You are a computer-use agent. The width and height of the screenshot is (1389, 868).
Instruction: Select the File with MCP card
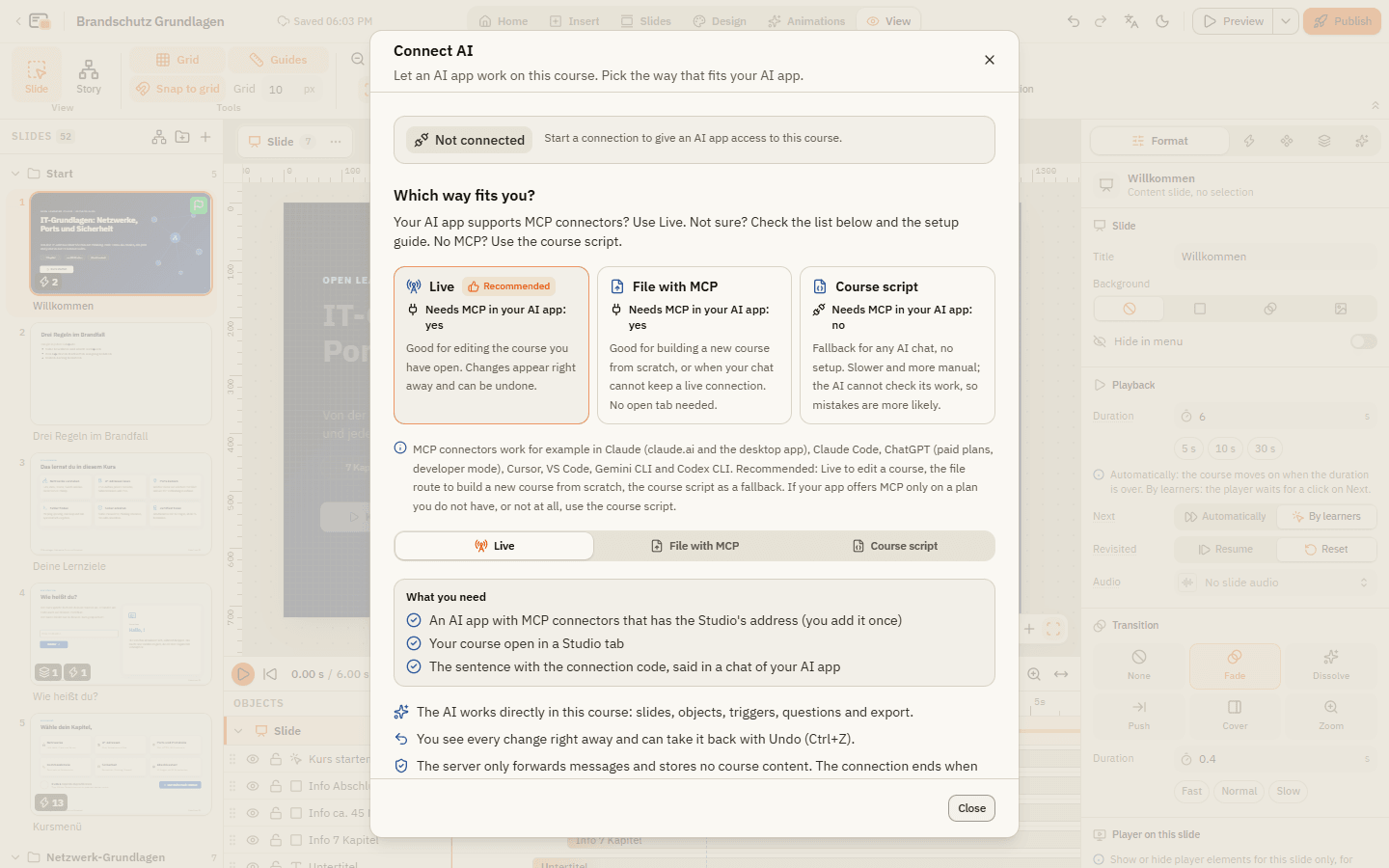(x=694, y=345)
